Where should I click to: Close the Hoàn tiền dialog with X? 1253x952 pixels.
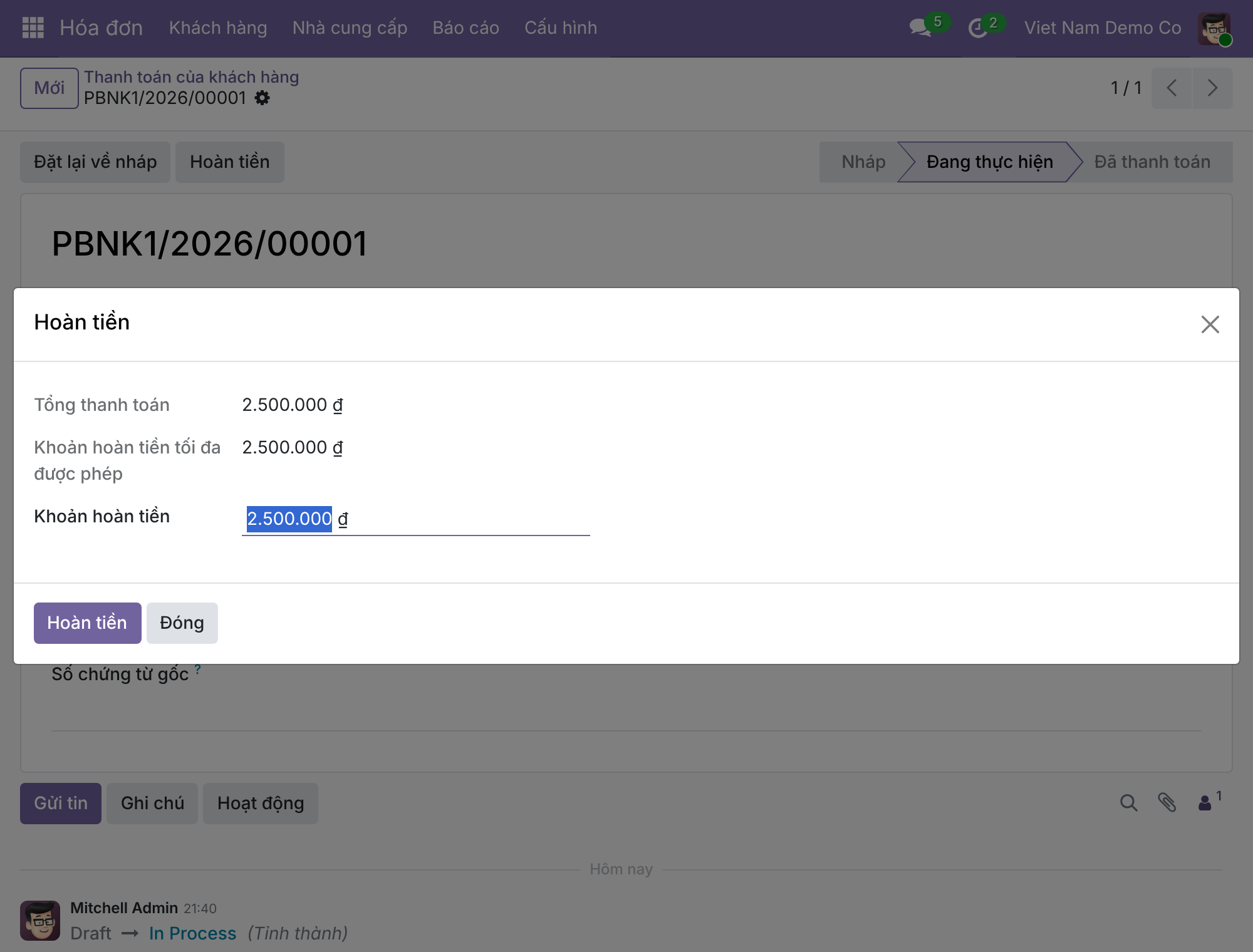(x=1210, y=324)
